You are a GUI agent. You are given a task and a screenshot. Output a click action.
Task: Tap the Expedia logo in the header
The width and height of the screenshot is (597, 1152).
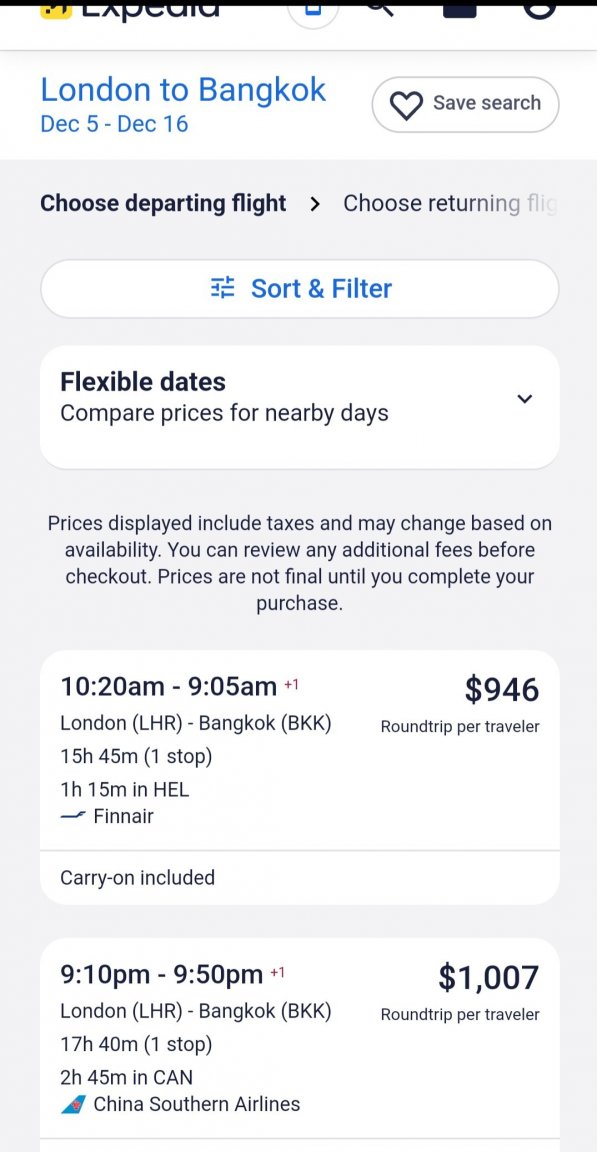click(130, 10)
